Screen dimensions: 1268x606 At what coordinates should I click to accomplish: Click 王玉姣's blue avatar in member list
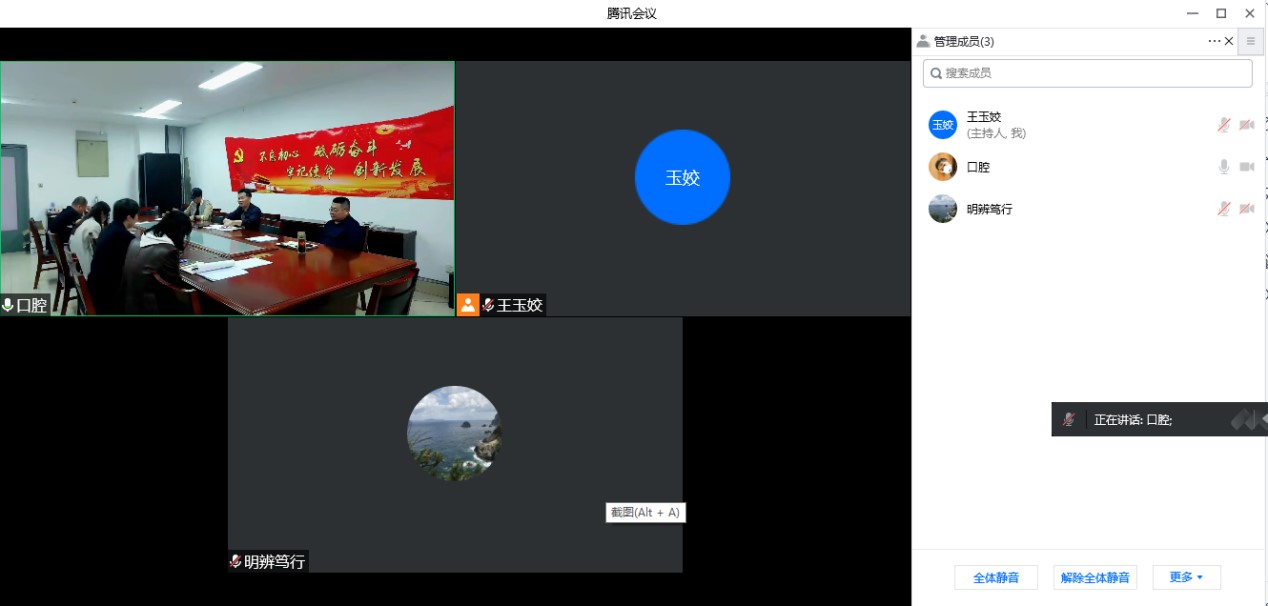[x=942, y=125]
